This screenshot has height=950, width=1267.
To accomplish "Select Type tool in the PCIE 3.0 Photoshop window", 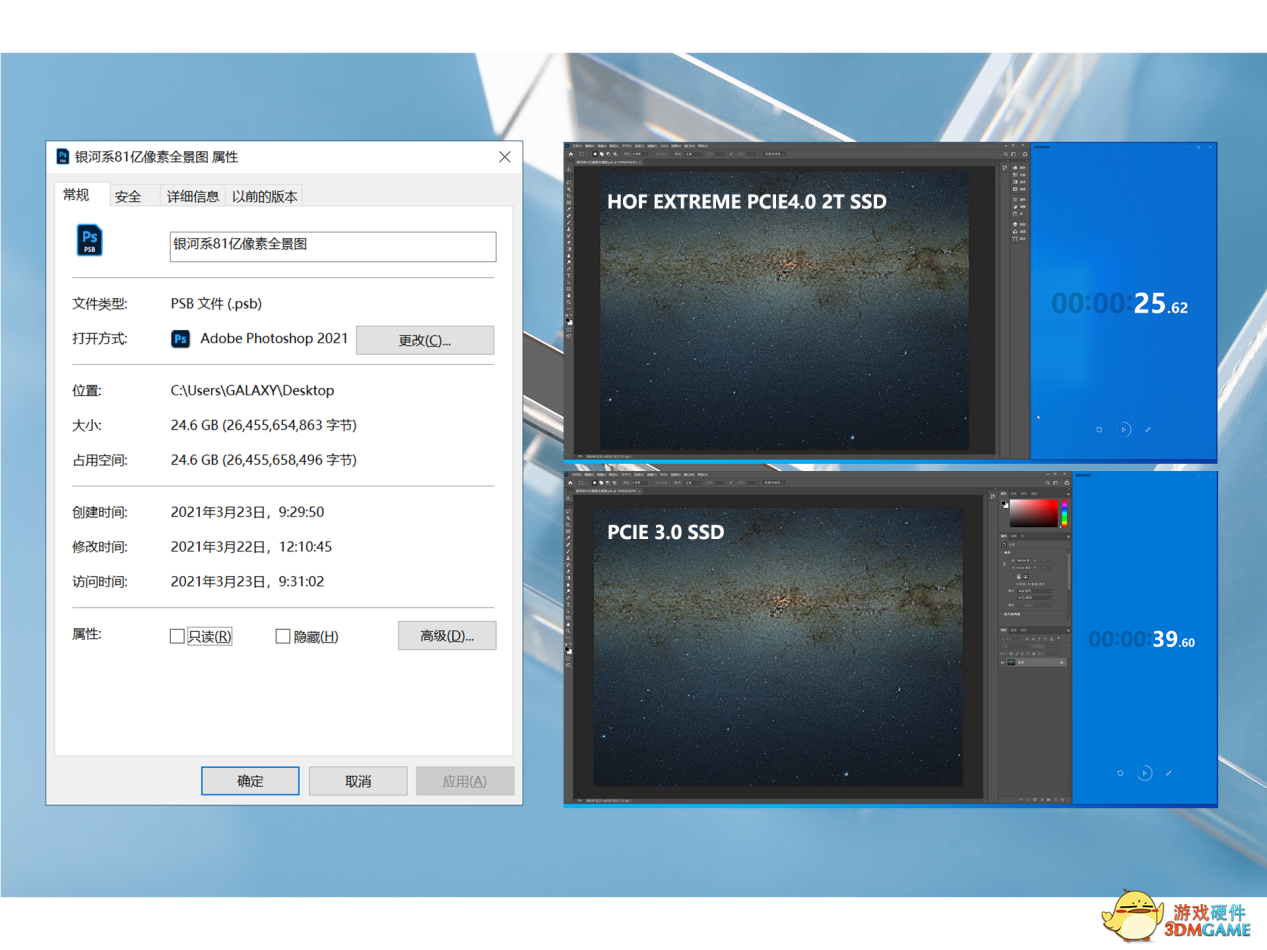I will pyautogui.click(x=569, y=606).
